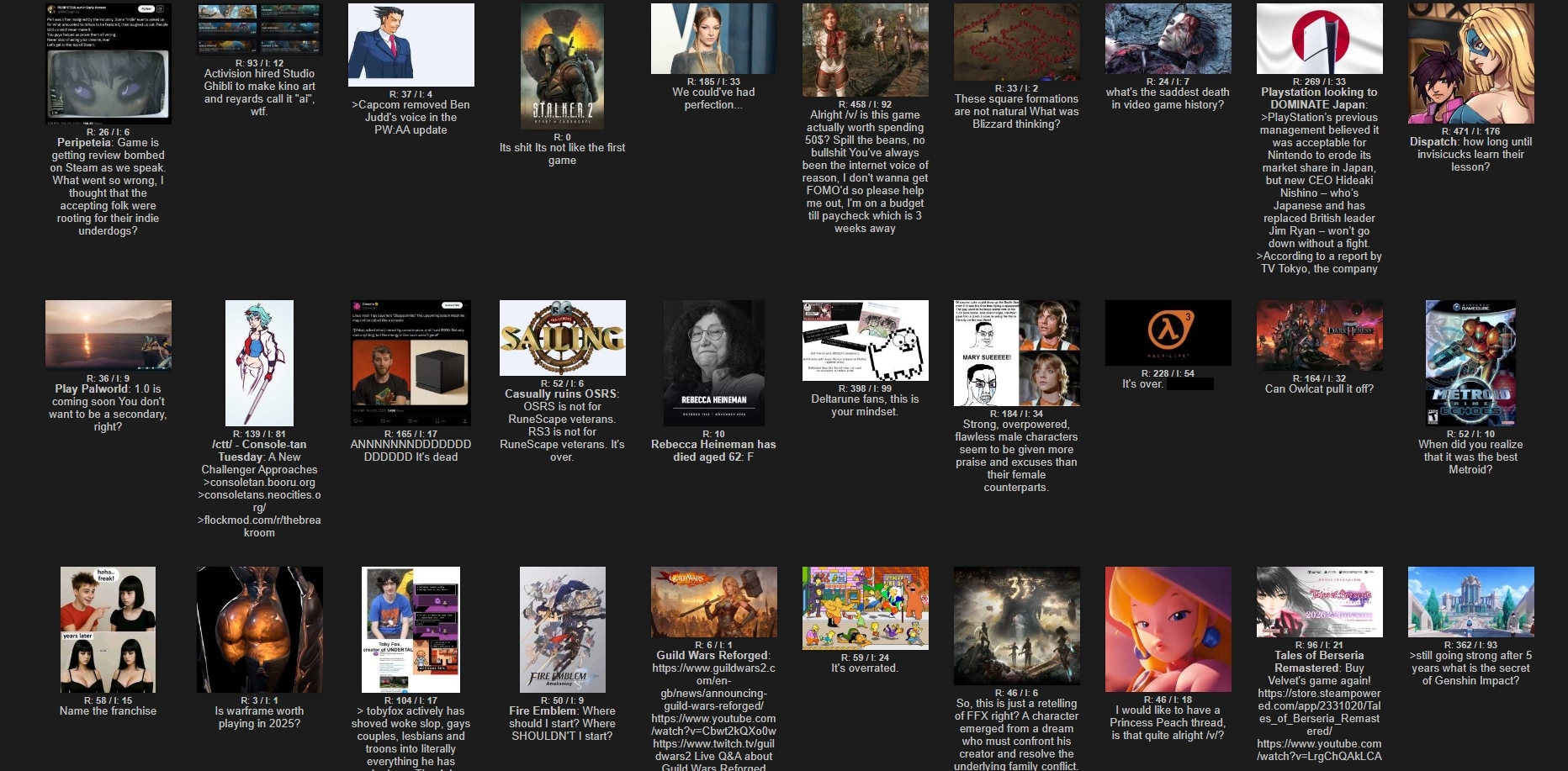Click the 'We could've had perfection' thumbnail
Image resolution: width=1568 pixels, height=771 pixels.
click(x=714, y=39)
